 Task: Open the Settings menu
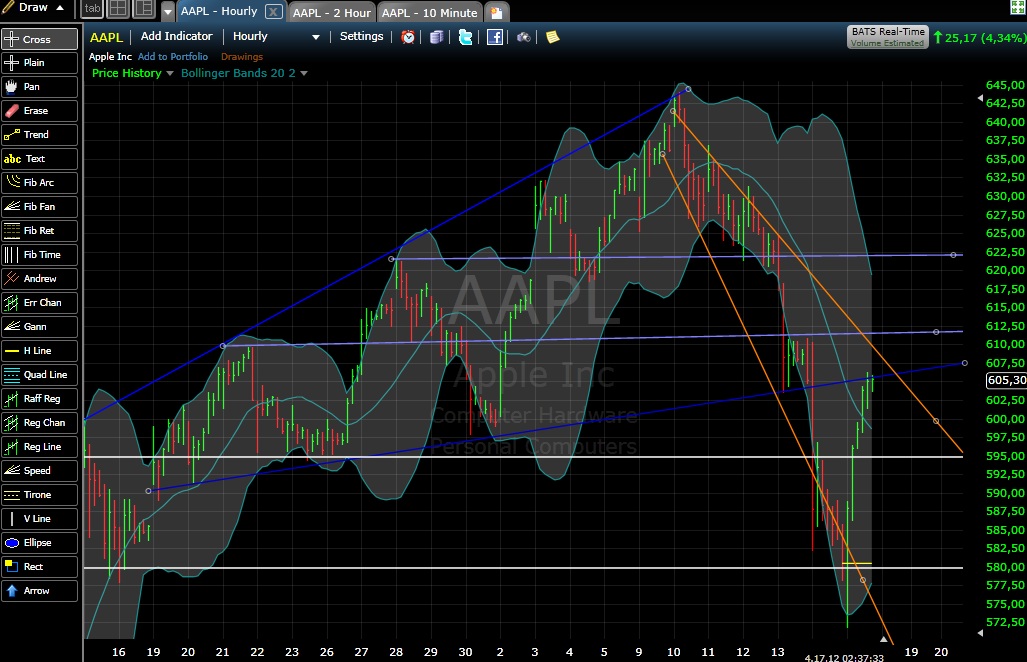pos(361,36)
